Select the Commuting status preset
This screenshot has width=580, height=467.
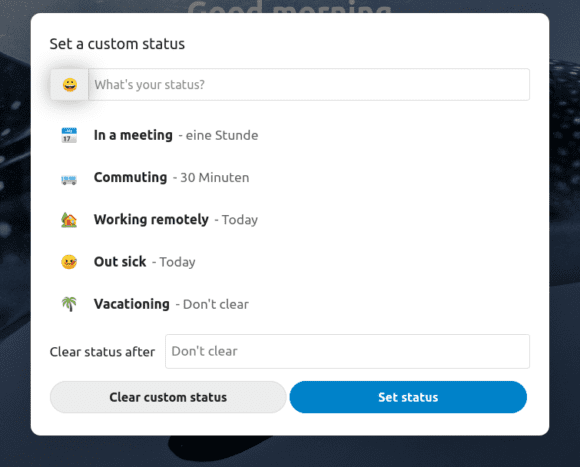[x=290, y=177]
